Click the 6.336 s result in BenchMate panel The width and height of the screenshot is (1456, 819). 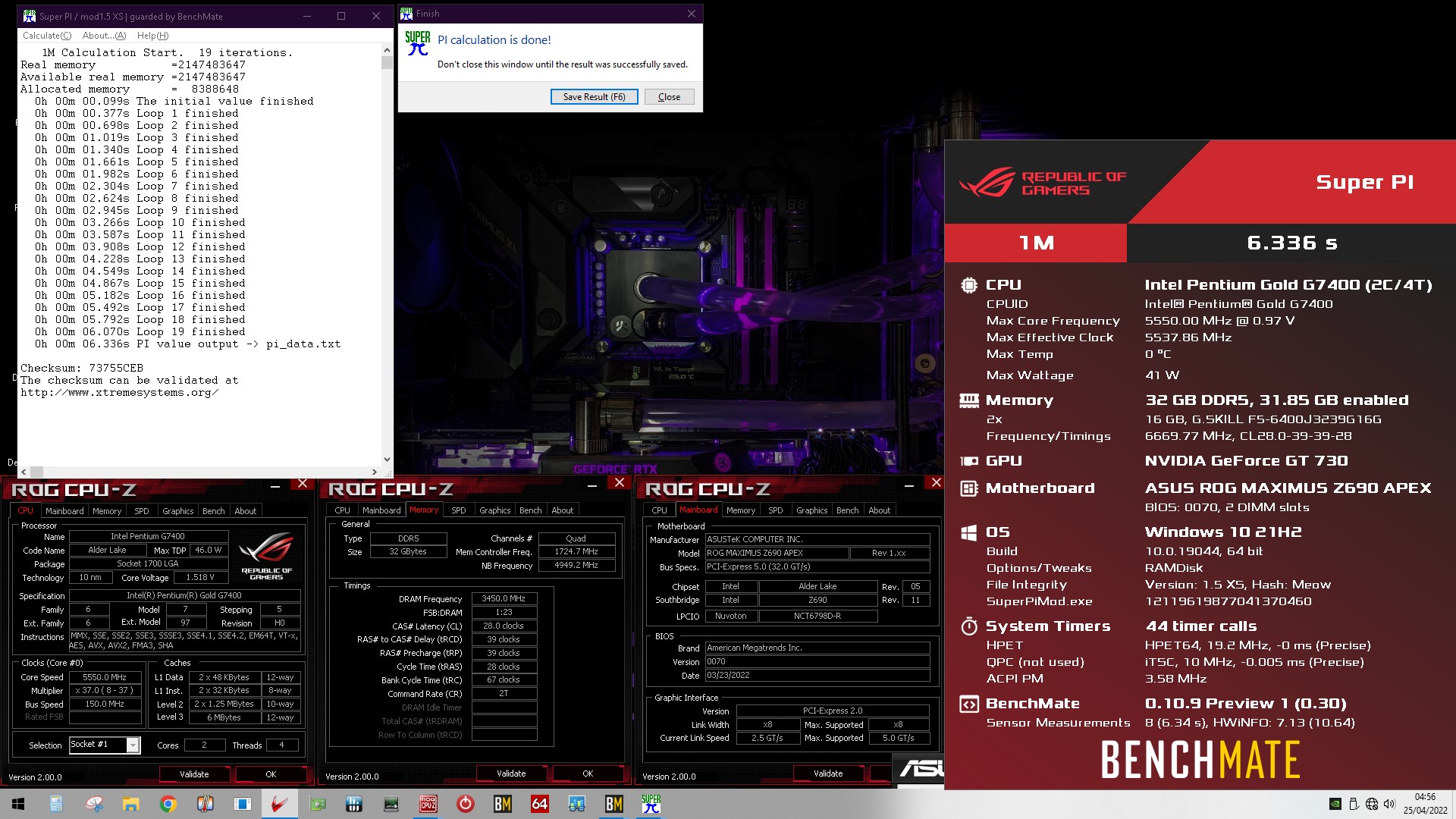coord(1291,243)
